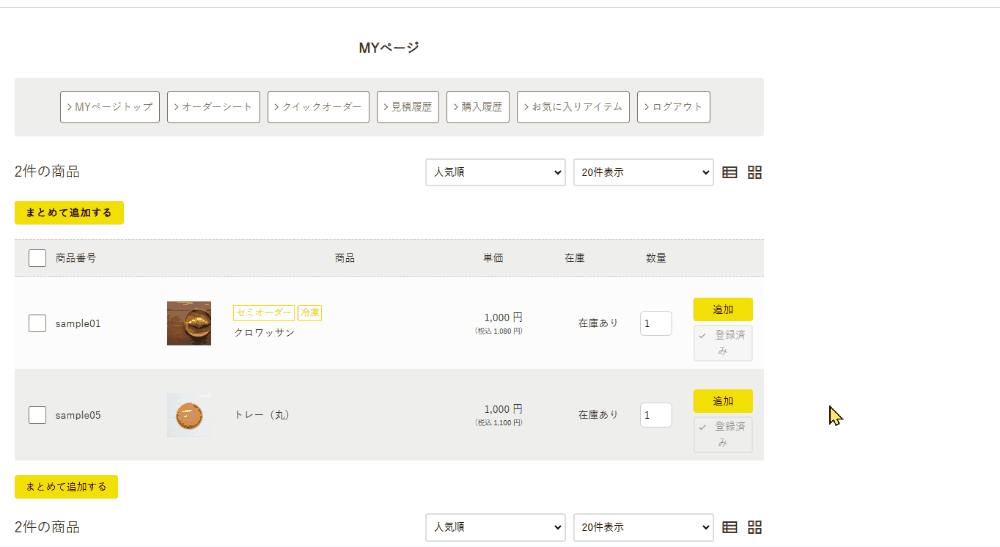
Task: Click the ログアウト menu item
Action: tap(673, 107)
